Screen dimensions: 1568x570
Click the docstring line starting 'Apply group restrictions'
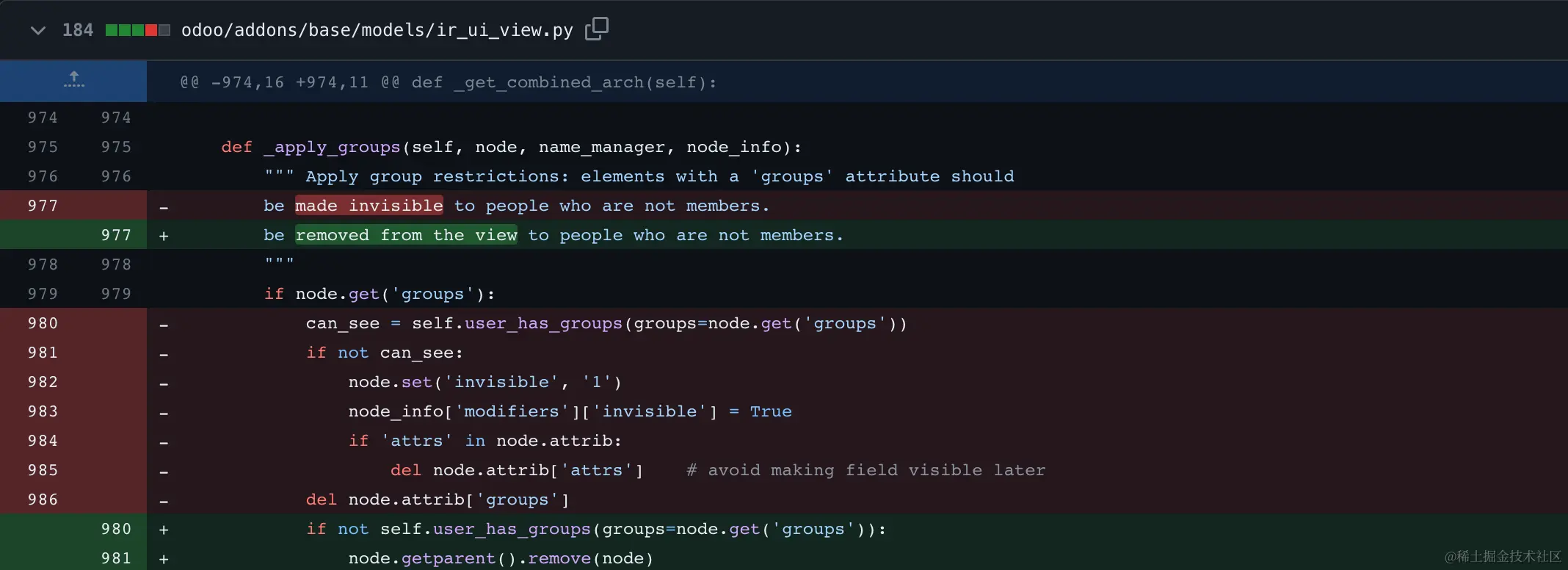(639, 176)
